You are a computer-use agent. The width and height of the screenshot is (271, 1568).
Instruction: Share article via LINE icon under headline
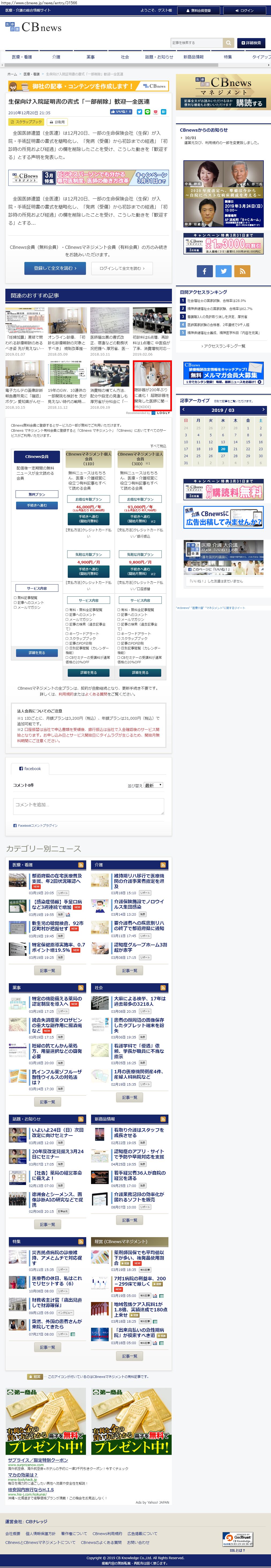tap(147, 112)
